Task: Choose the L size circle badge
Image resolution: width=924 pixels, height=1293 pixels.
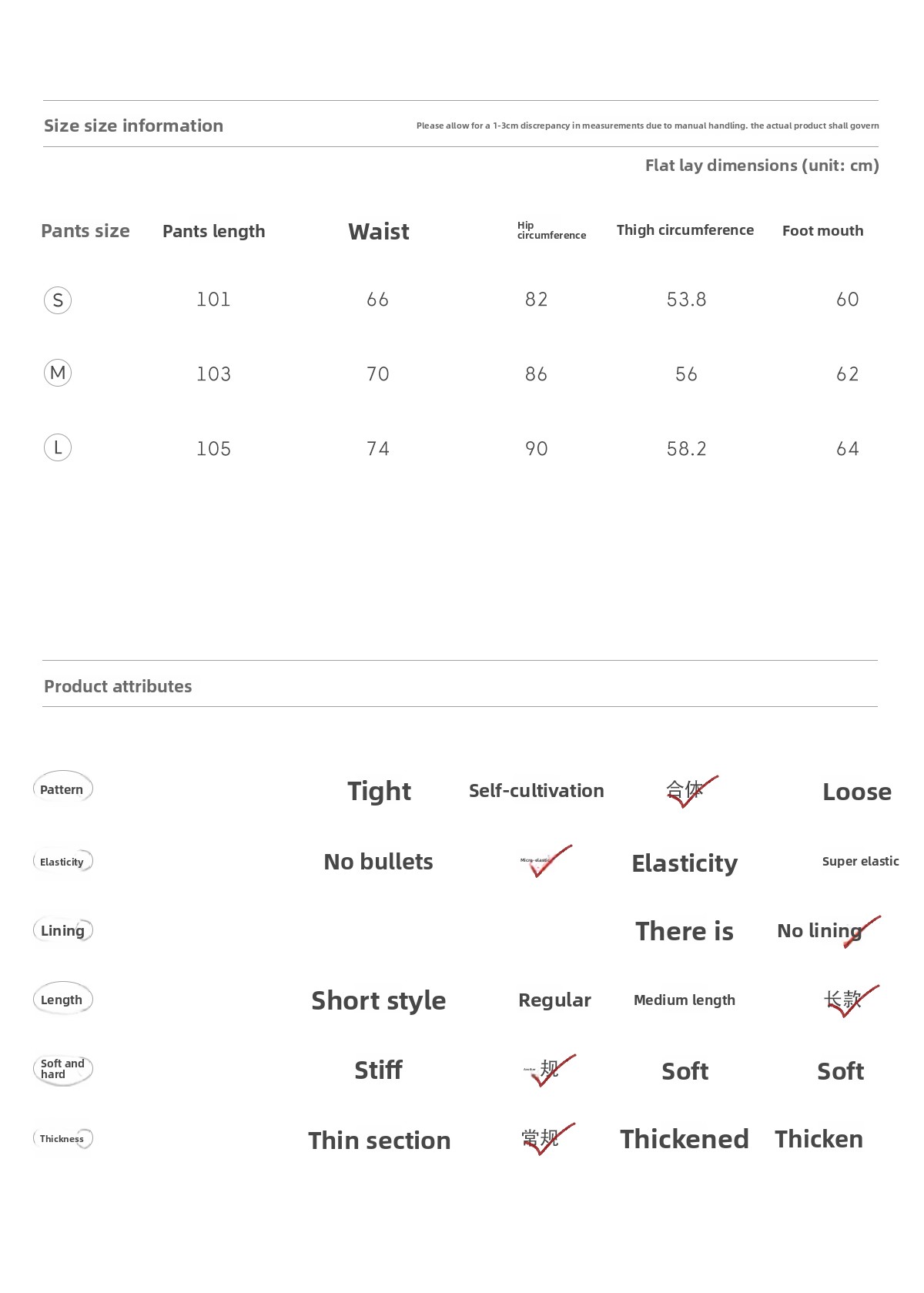Action: (58, 447)
